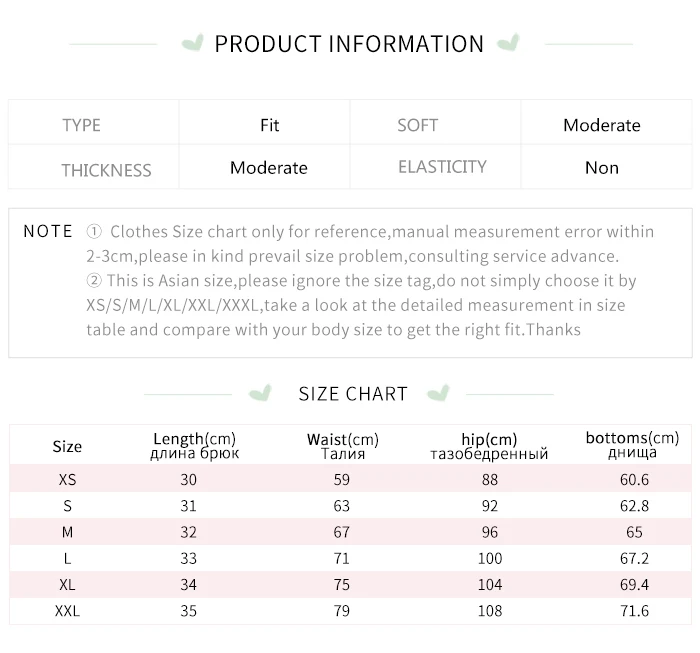Click the THICKNESS label cell

tap(106, 169)
